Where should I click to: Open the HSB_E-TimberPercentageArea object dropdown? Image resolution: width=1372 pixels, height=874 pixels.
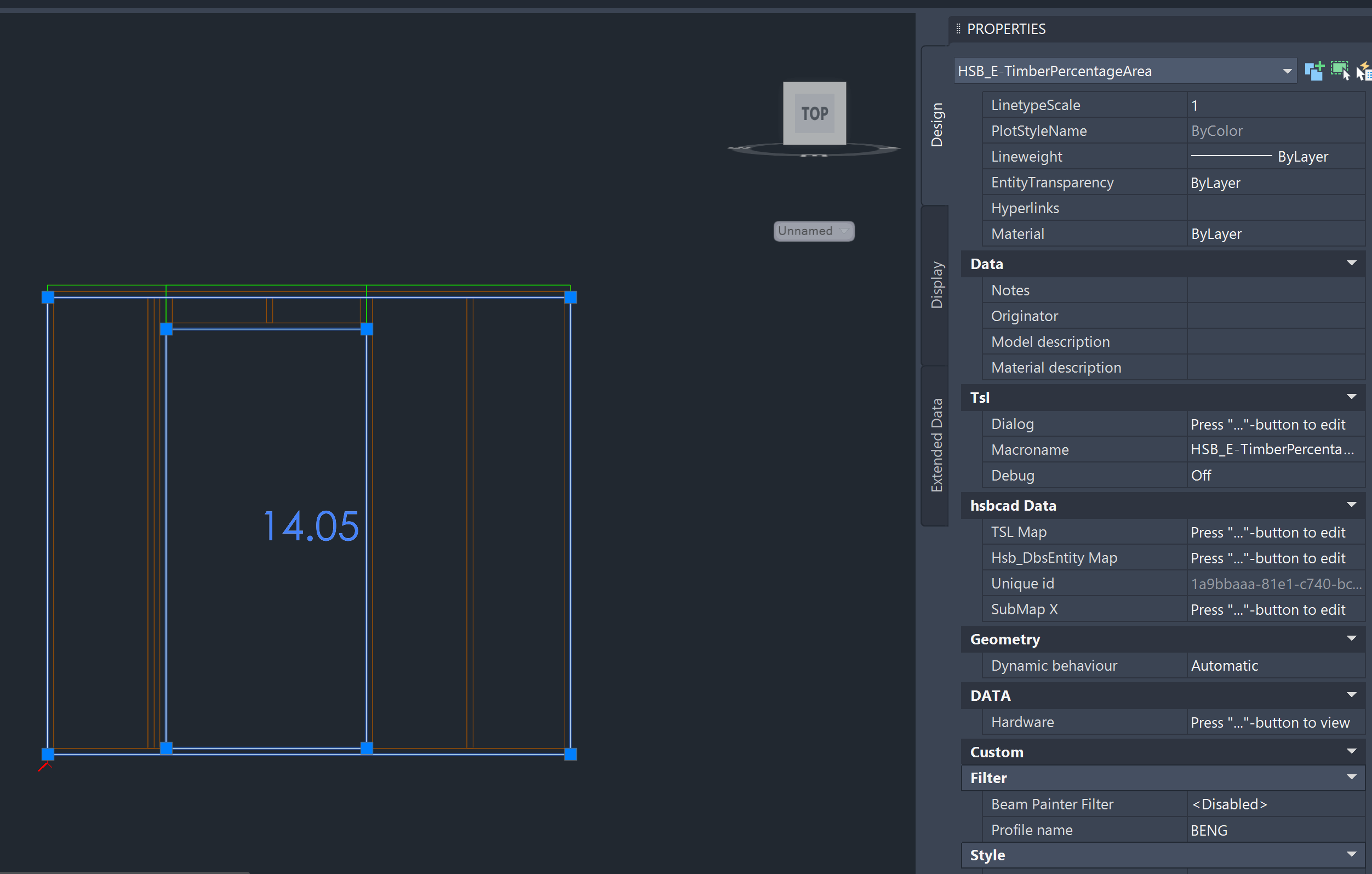(x=1287, y=71)
